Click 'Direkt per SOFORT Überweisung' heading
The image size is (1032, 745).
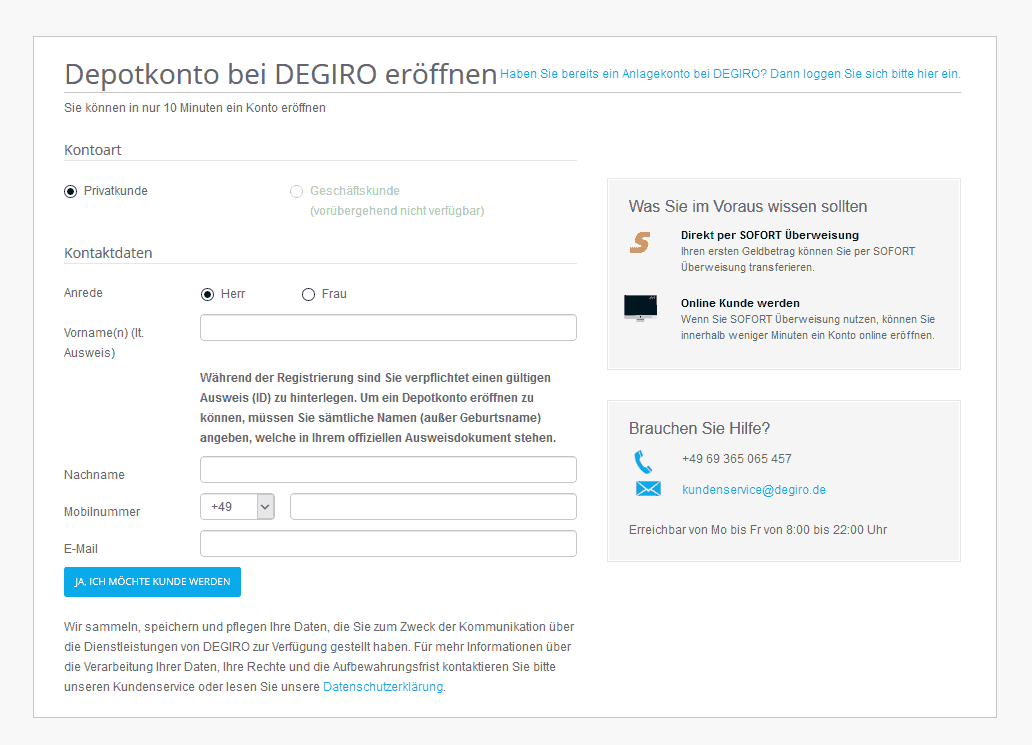pos(769,235)
